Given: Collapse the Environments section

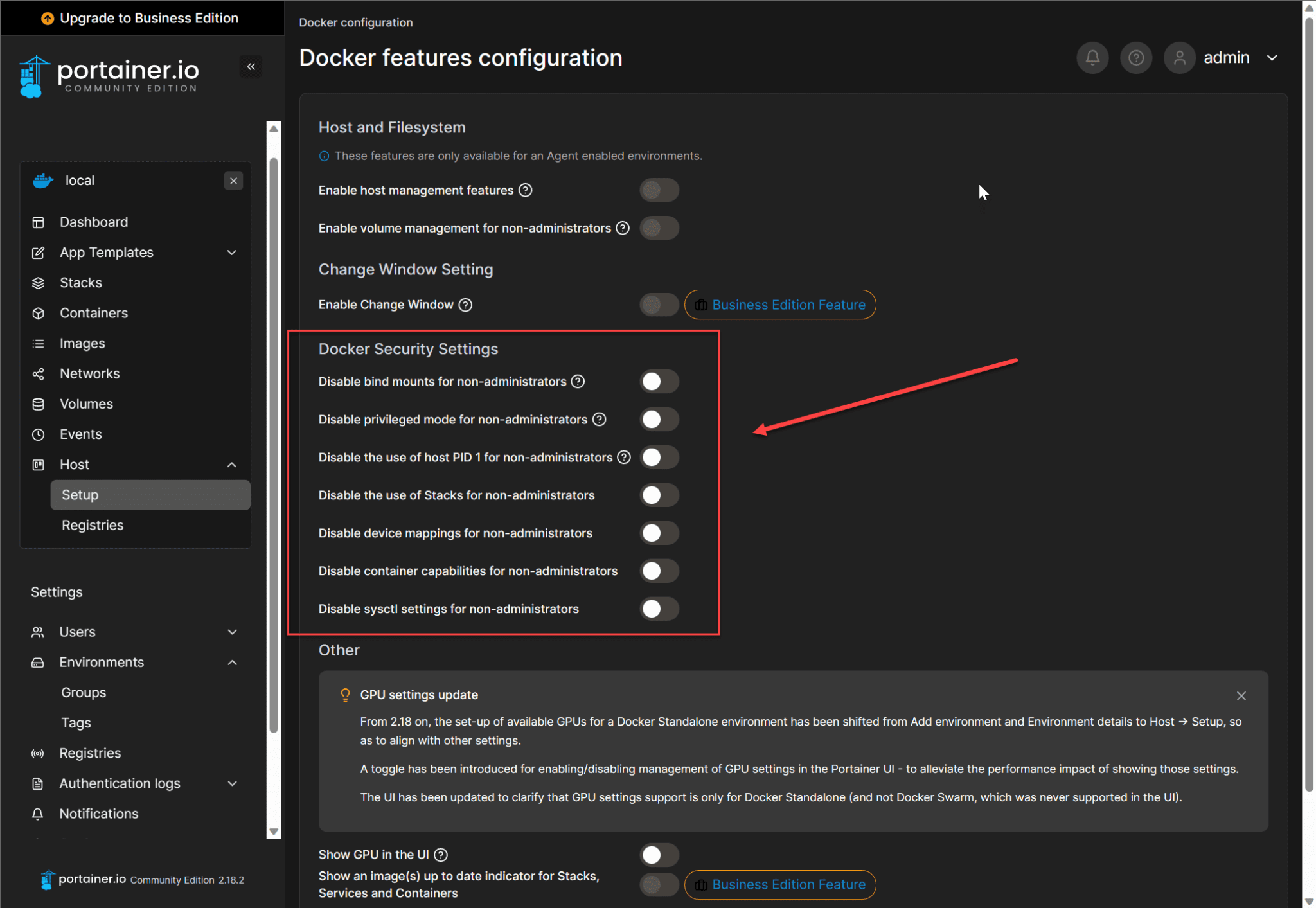Looking at the screenshot, I should pos(231,662).
